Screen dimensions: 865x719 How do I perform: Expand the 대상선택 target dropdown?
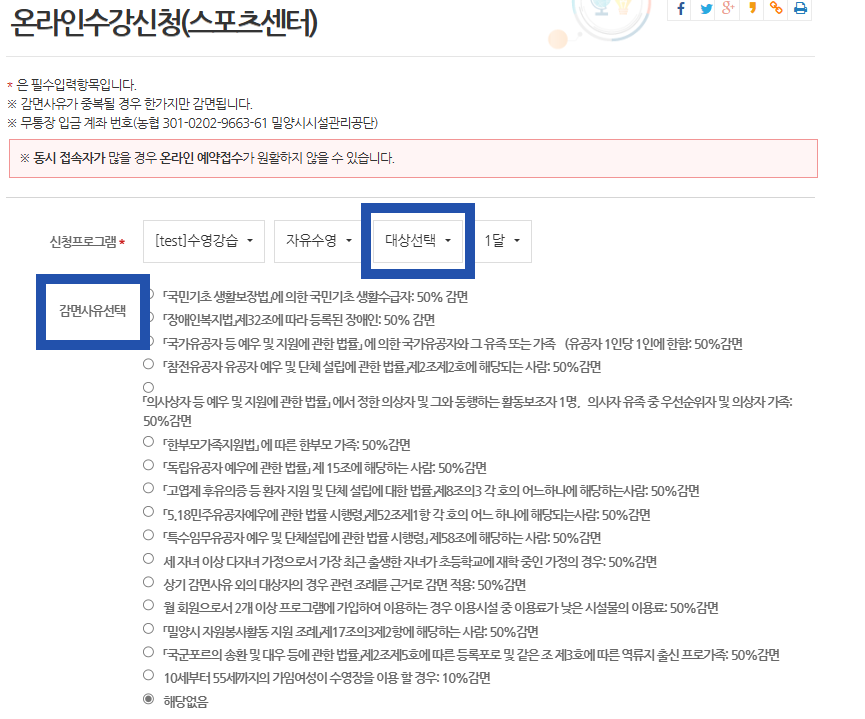point(418,241)
